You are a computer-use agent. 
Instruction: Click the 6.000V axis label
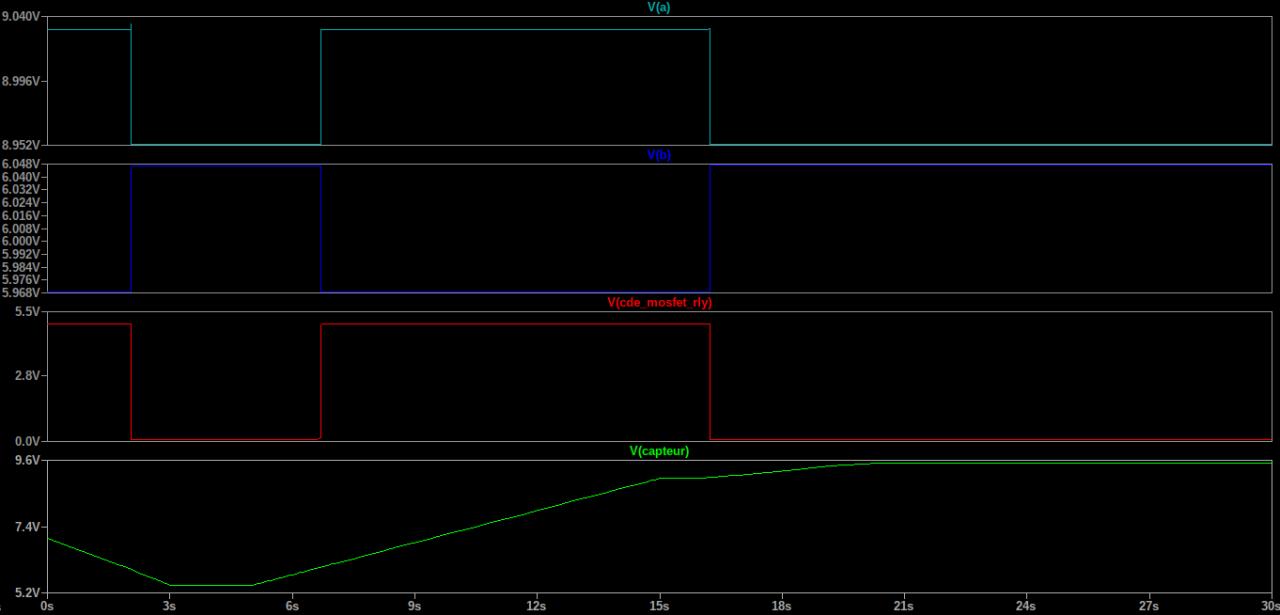pyautogui.click(x=20, y=241)
